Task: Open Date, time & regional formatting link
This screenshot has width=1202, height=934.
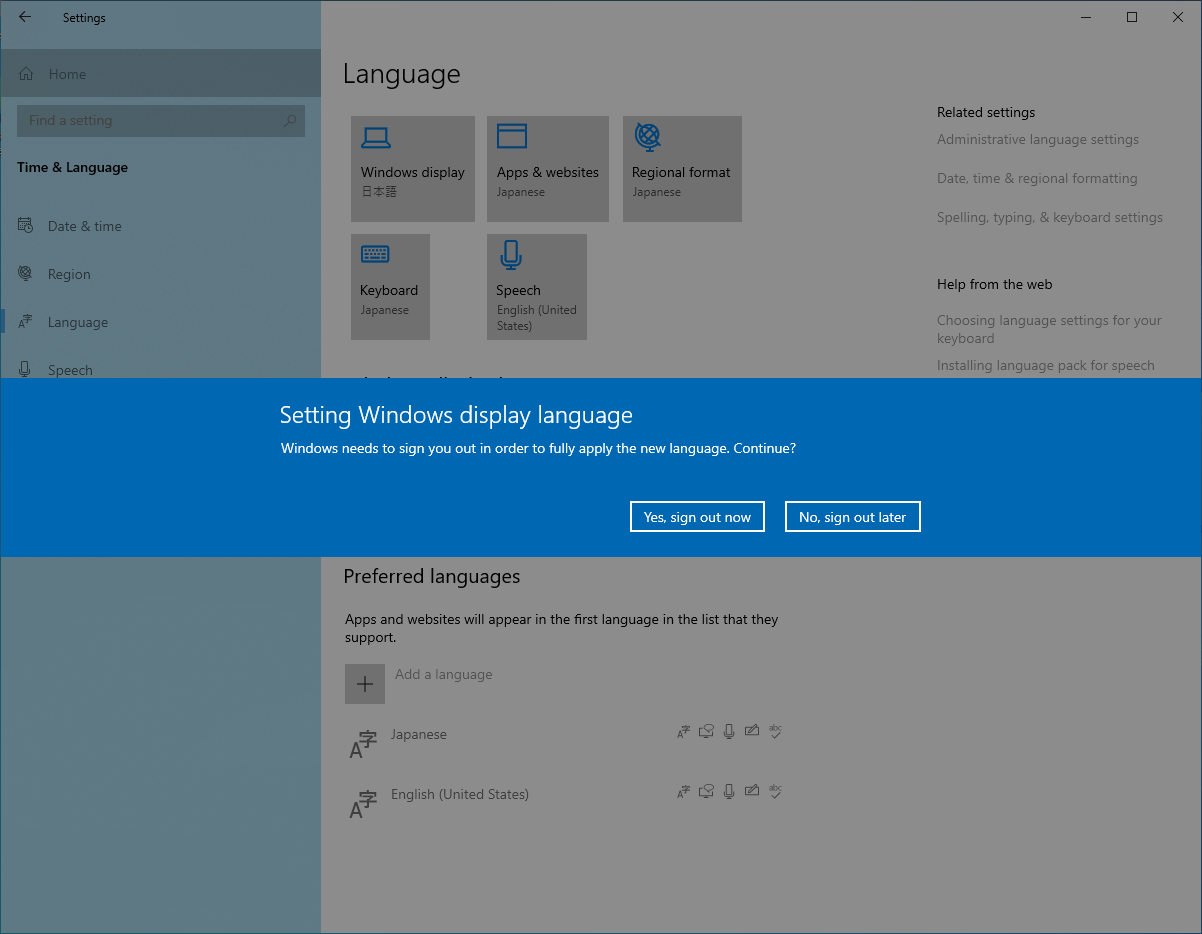Action: pyautogui.click(x=1036, y=179)
